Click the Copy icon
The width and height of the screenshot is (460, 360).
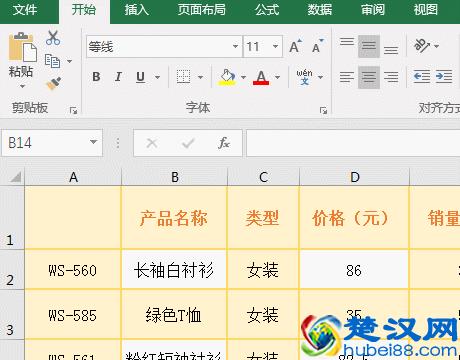pos(52,61)
